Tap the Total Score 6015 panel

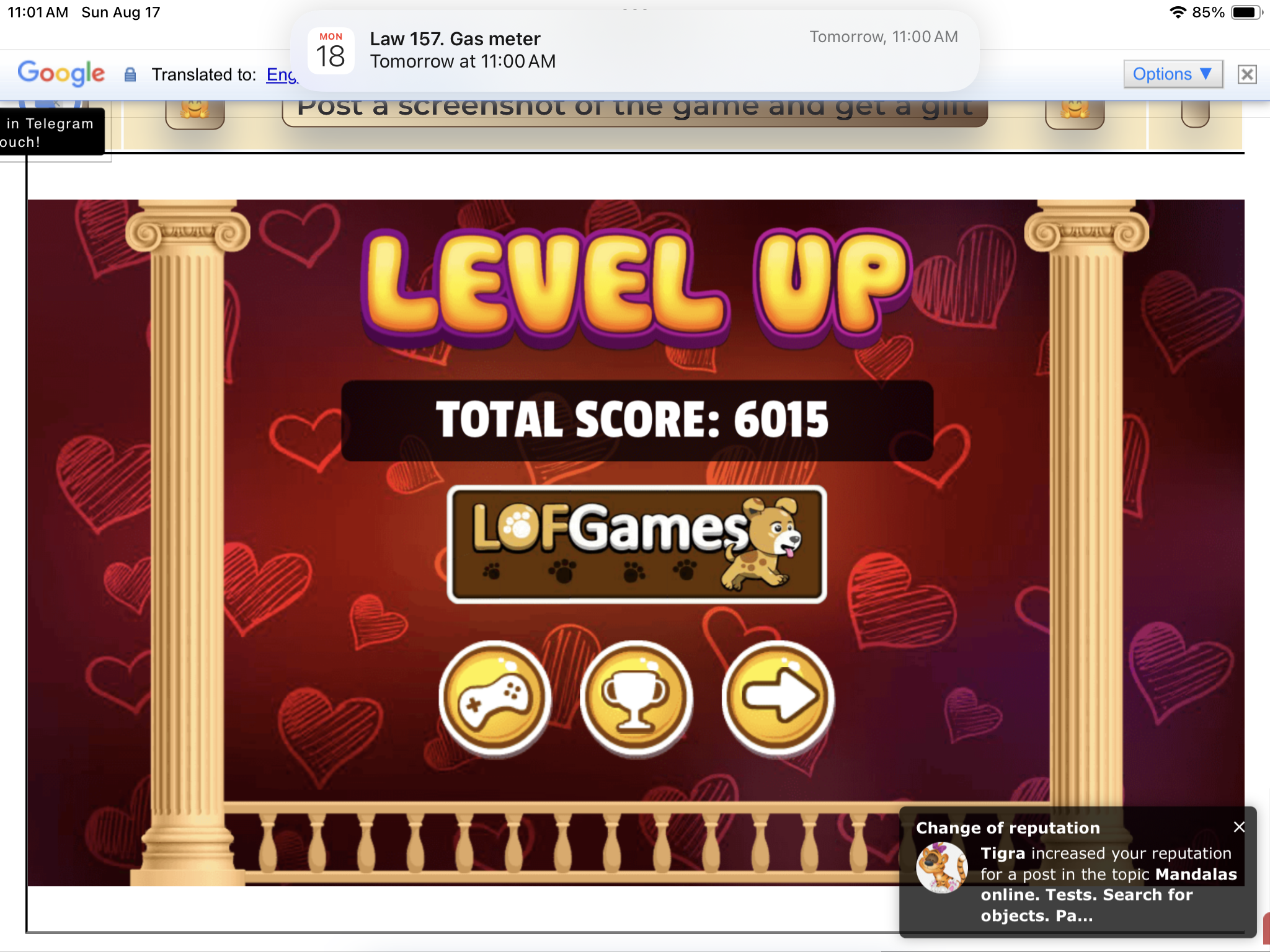tap(637, 421)
